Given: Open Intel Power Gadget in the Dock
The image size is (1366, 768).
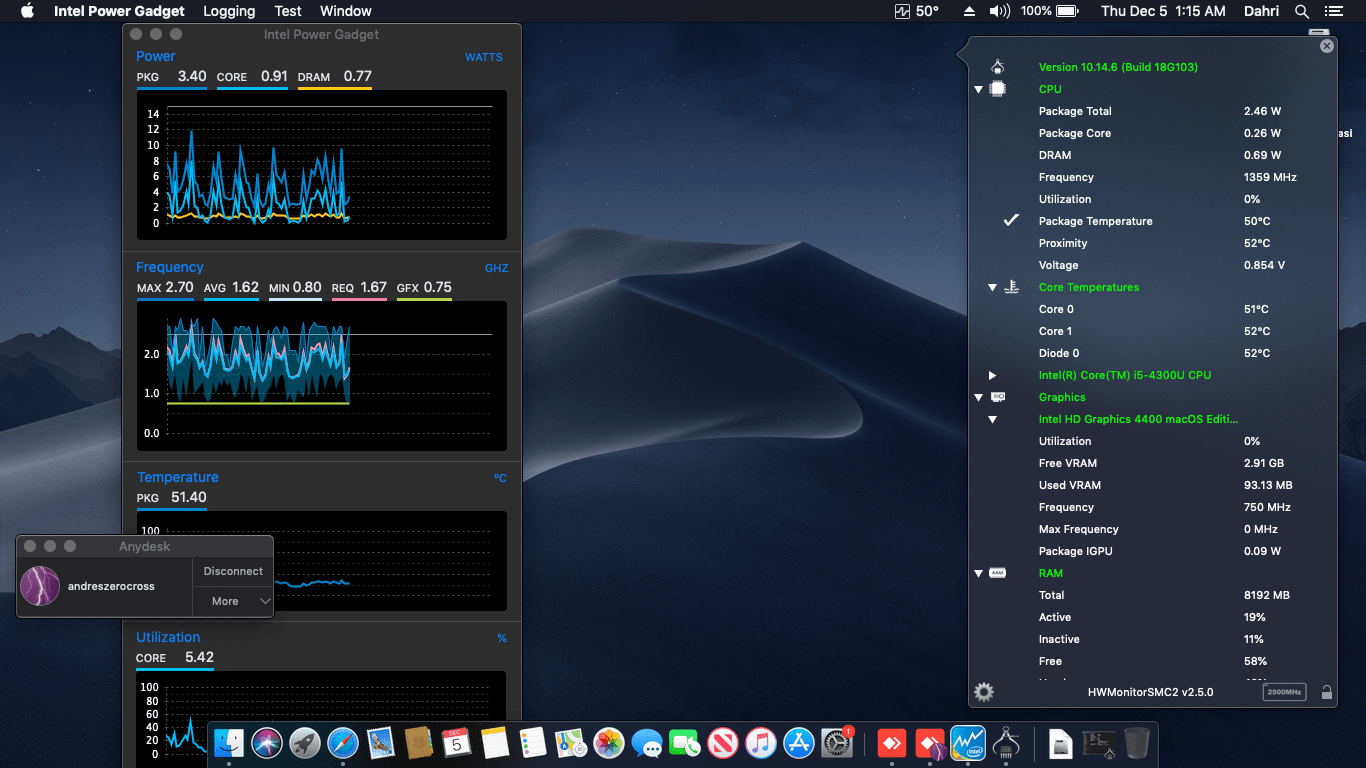Looking at the screenshot, I should [968, 743].
